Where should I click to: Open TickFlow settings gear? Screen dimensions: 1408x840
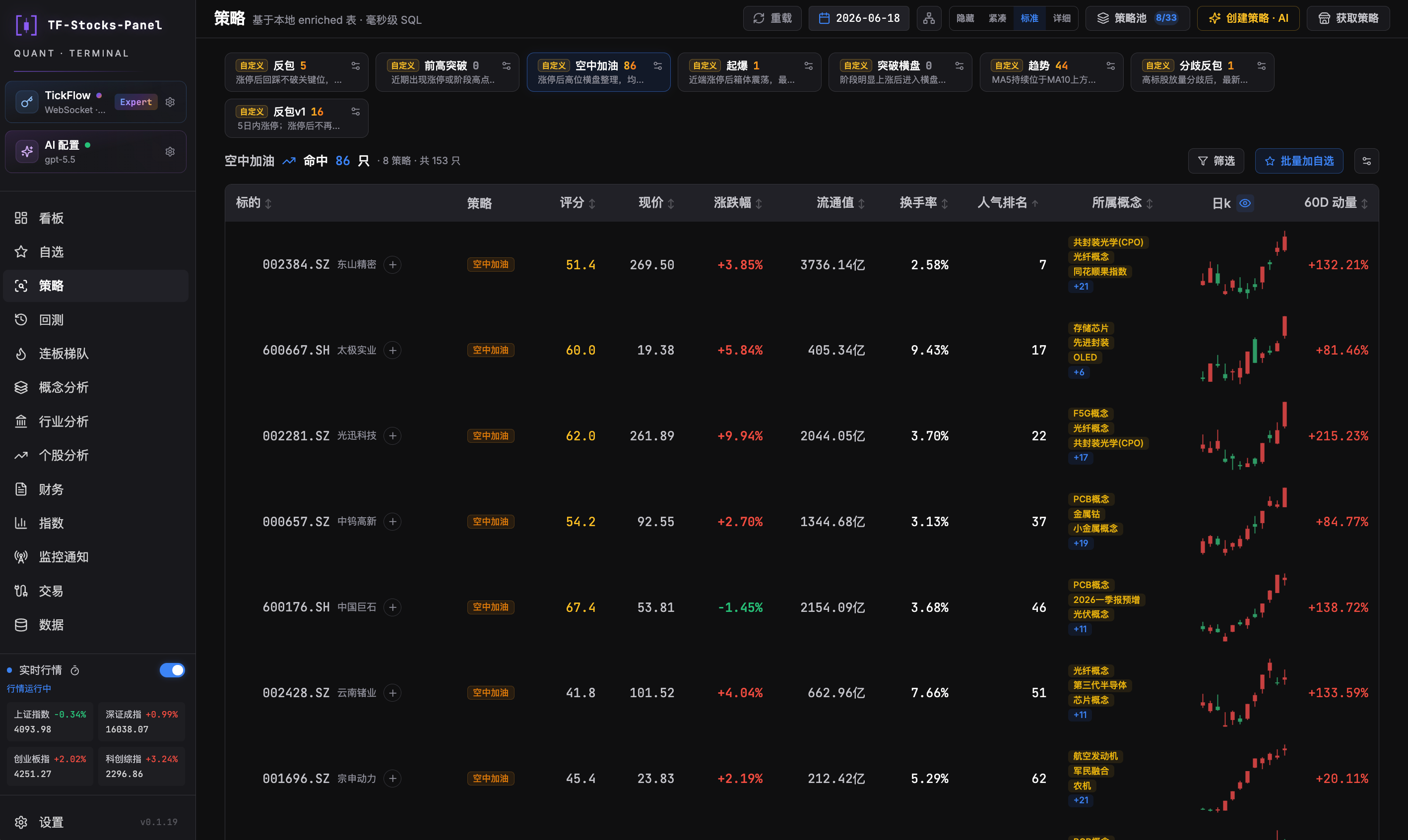tap(170, 102)
